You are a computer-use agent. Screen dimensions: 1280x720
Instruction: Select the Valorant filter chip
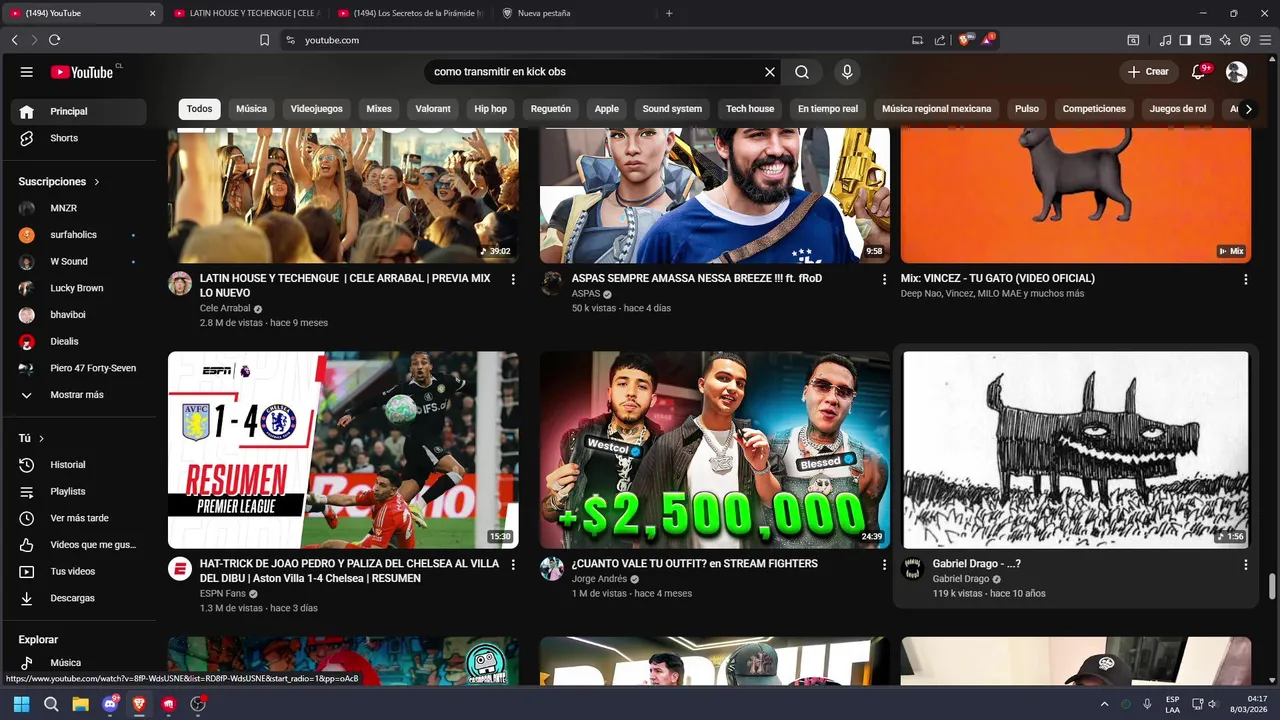pos(433,109)
